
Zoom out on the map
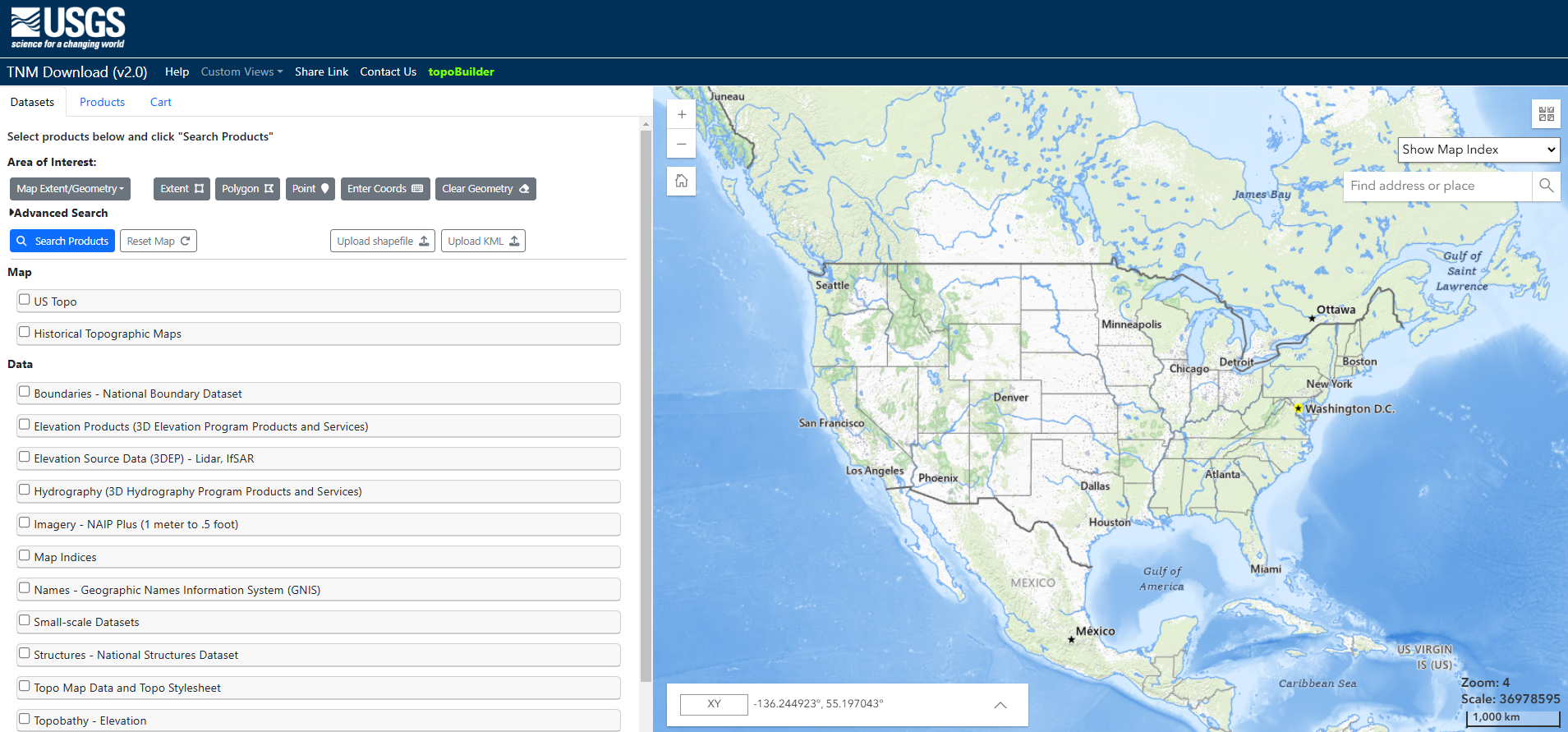tap(681, 144)
